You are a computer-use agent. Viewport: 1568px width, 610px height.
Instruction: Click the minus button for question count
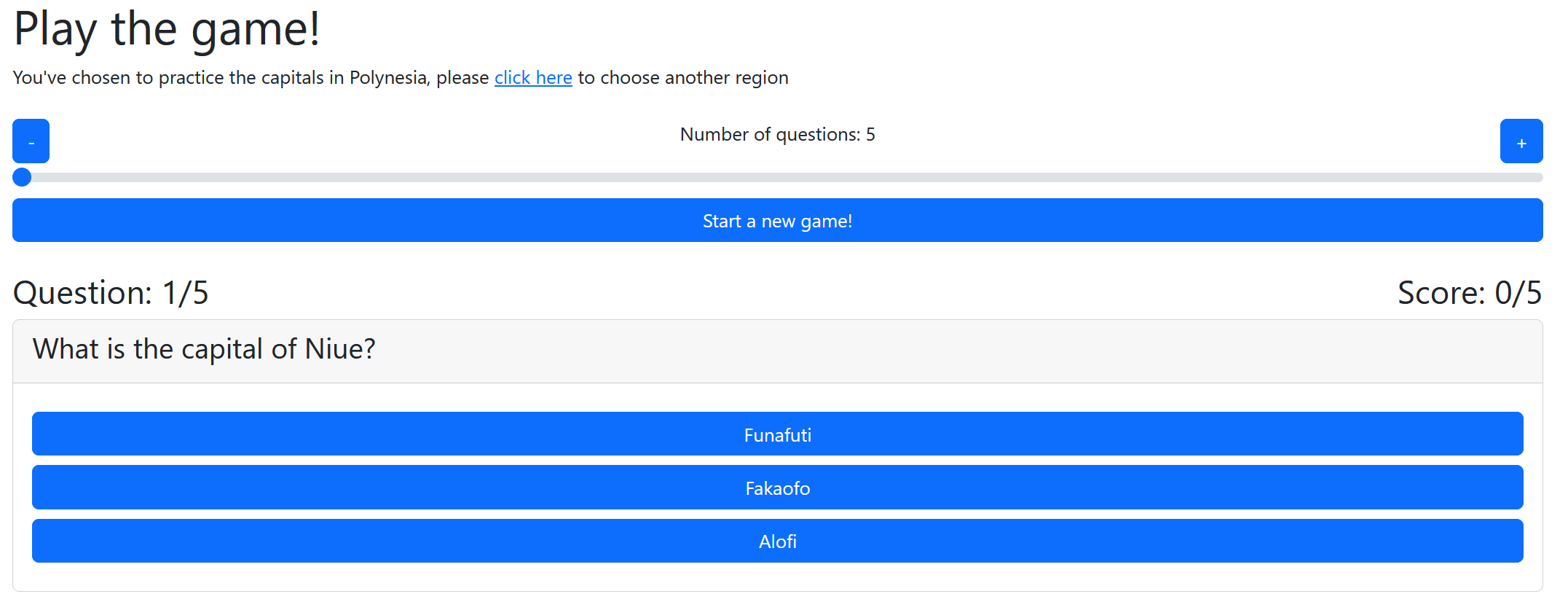(x=31, y=141)
